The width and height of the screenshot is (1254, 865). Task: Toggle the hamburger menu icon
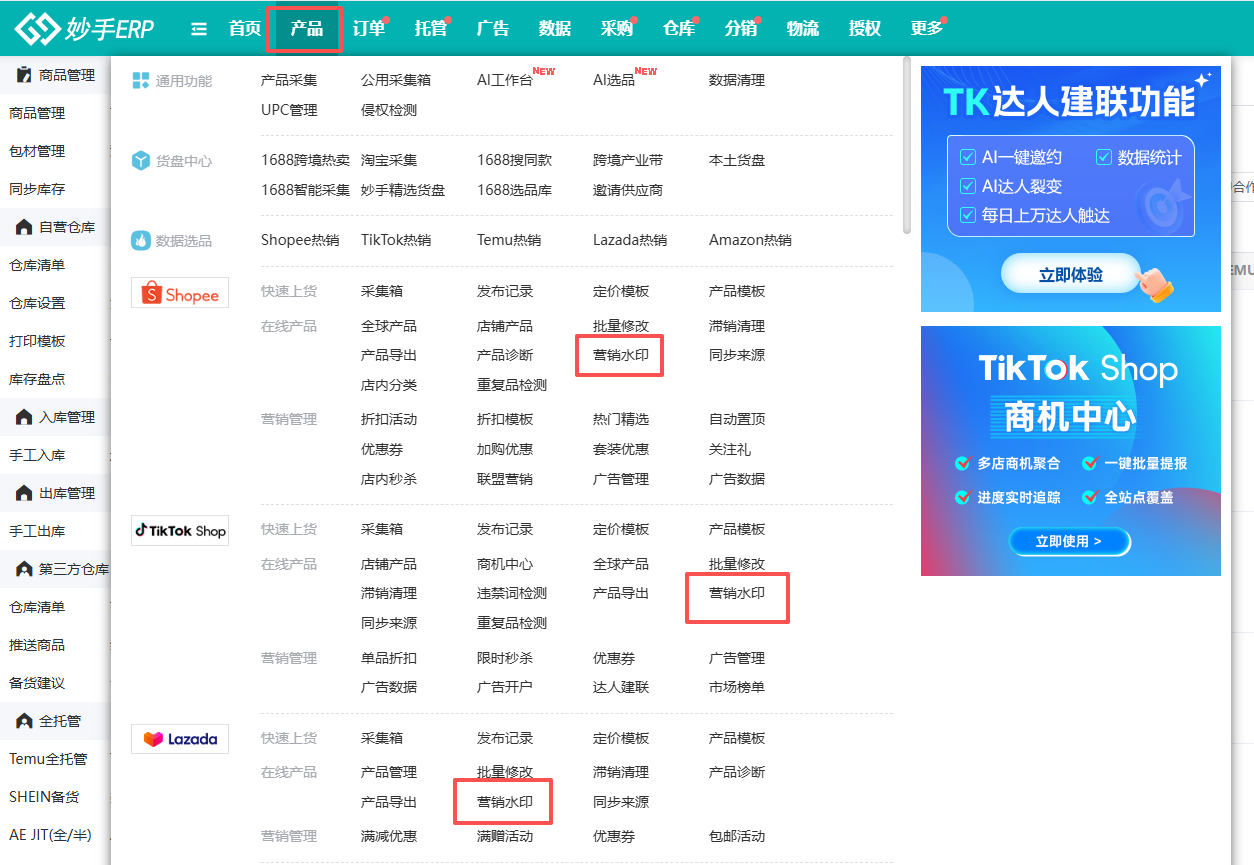point(199,29)
